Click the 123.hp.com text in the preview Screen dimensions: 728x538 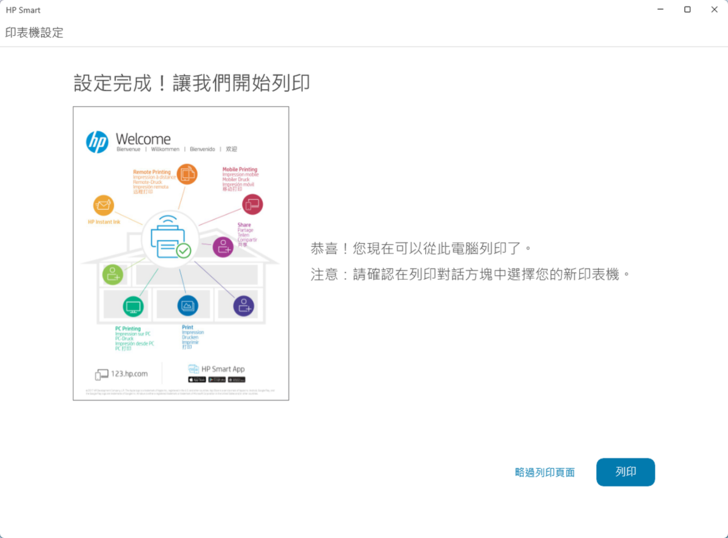[129, 374]
